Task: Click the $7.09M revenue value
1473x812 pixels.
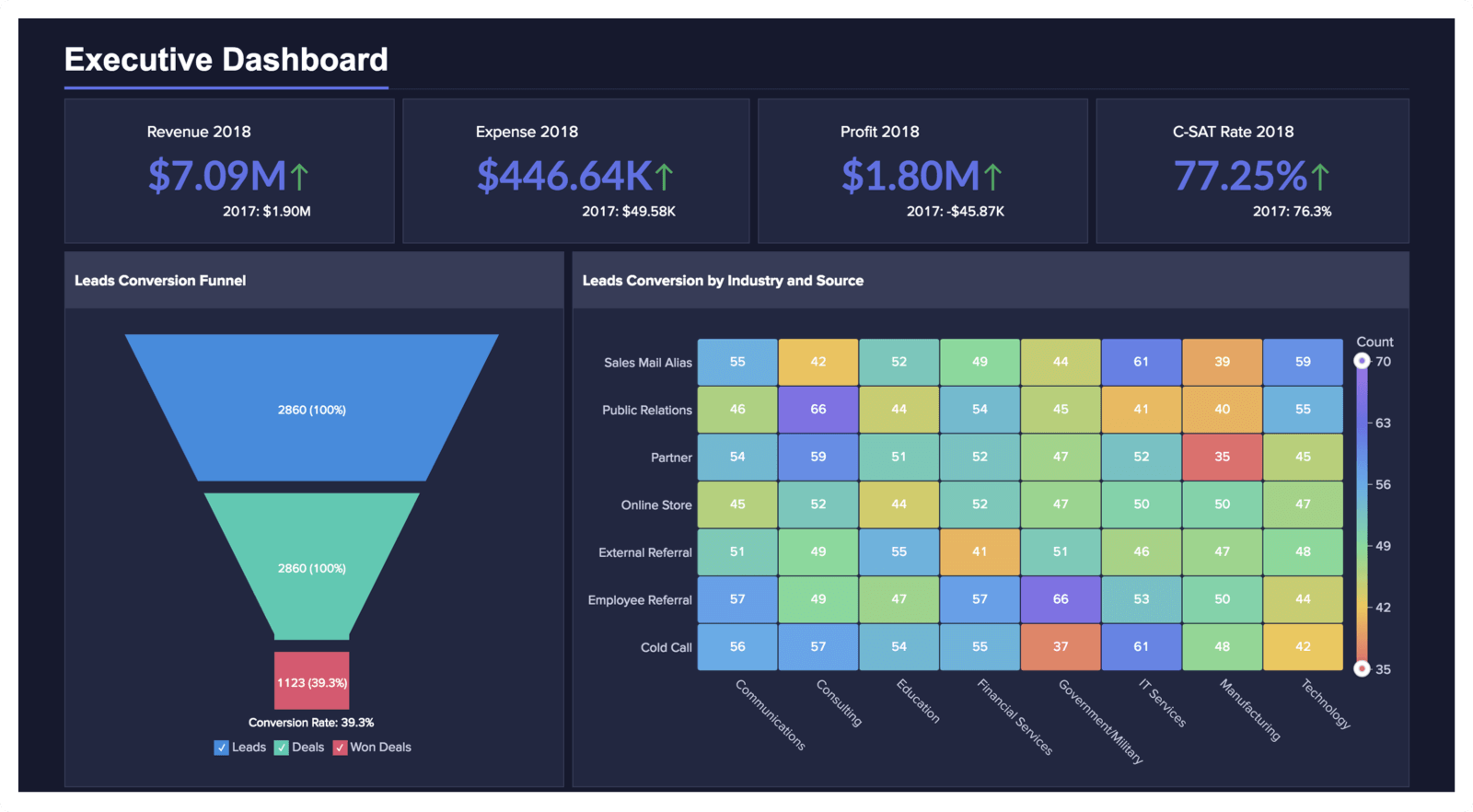Action: click(x=217, y=176)
